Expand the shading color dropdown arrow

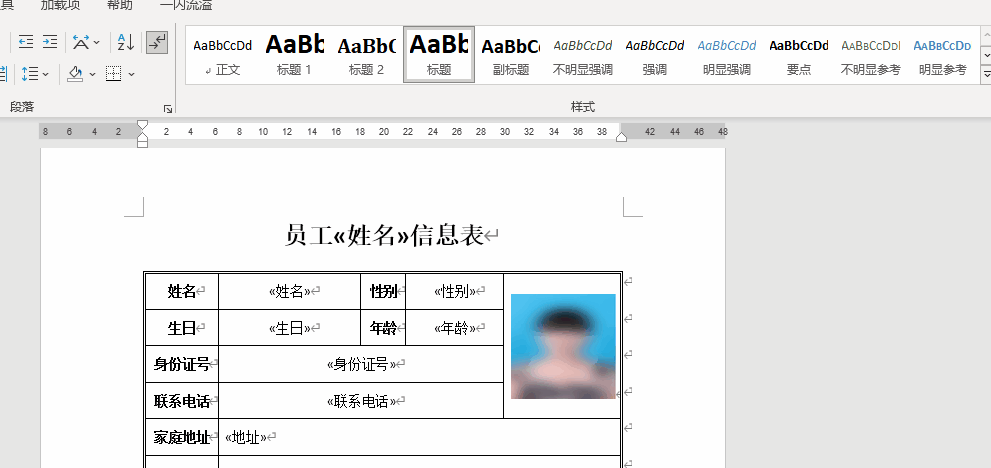93,74
